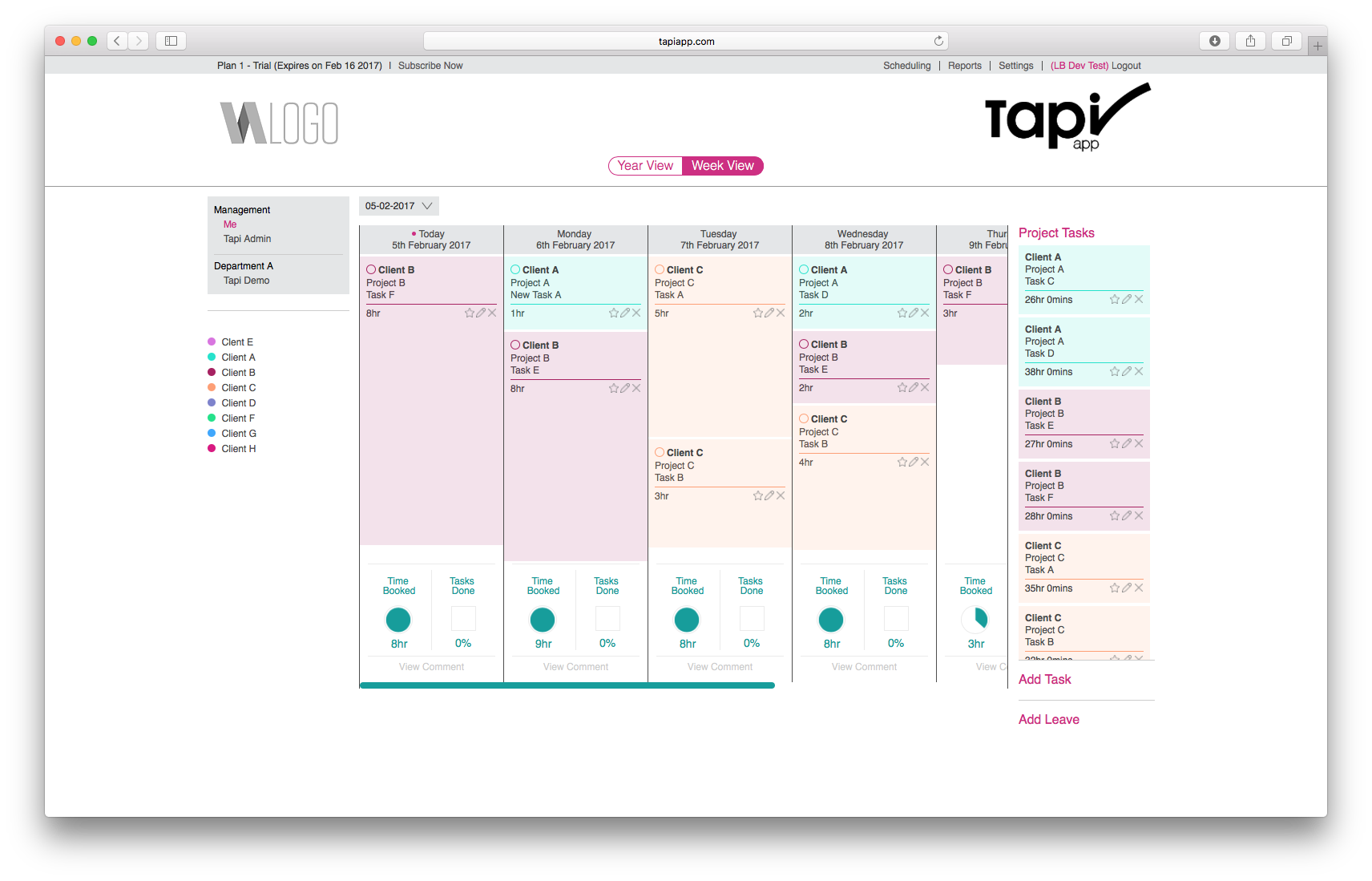This screenshot has height=881, width=1372.
Task: Open Safari share menu
Action: click(1250, 41)
